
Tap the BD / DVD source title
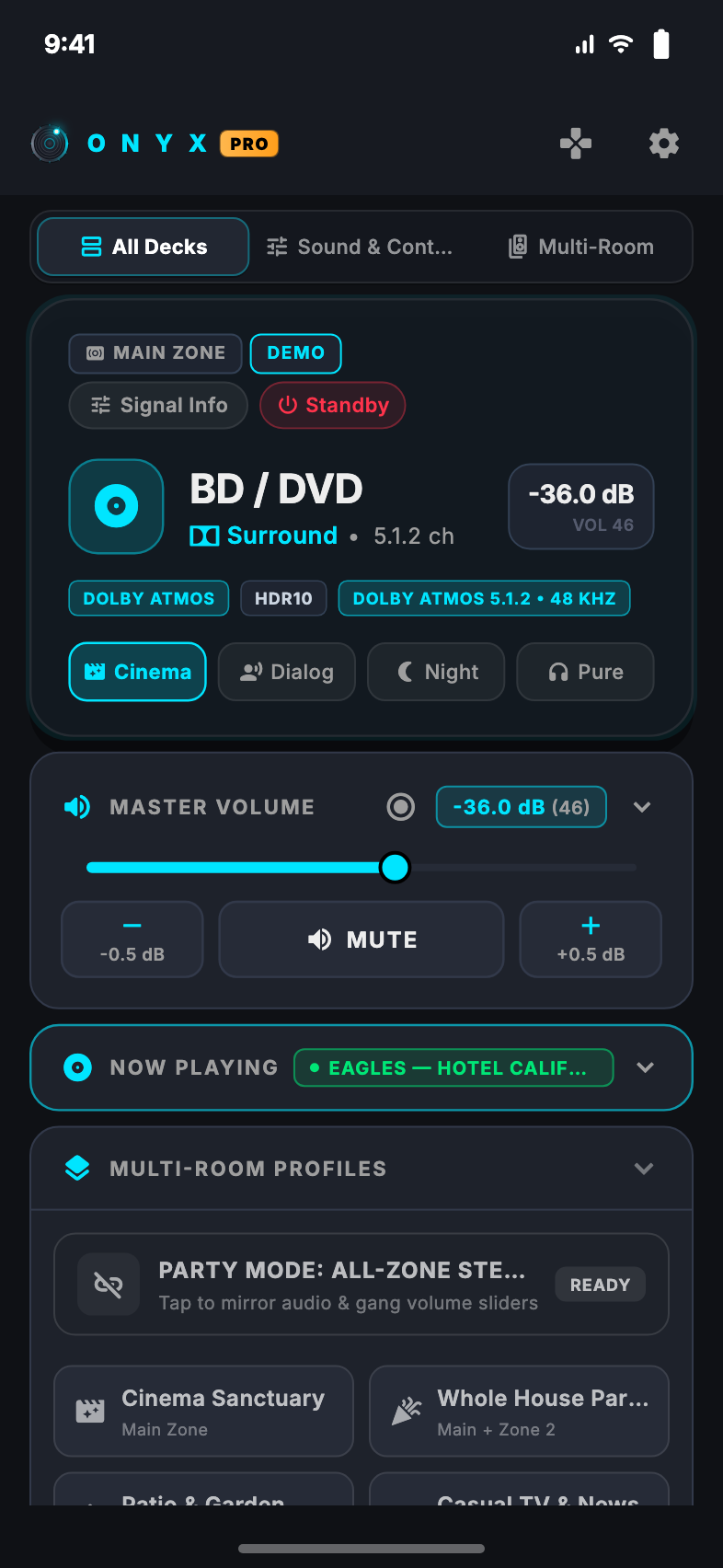pyautogui.click(x=276, y=489)
